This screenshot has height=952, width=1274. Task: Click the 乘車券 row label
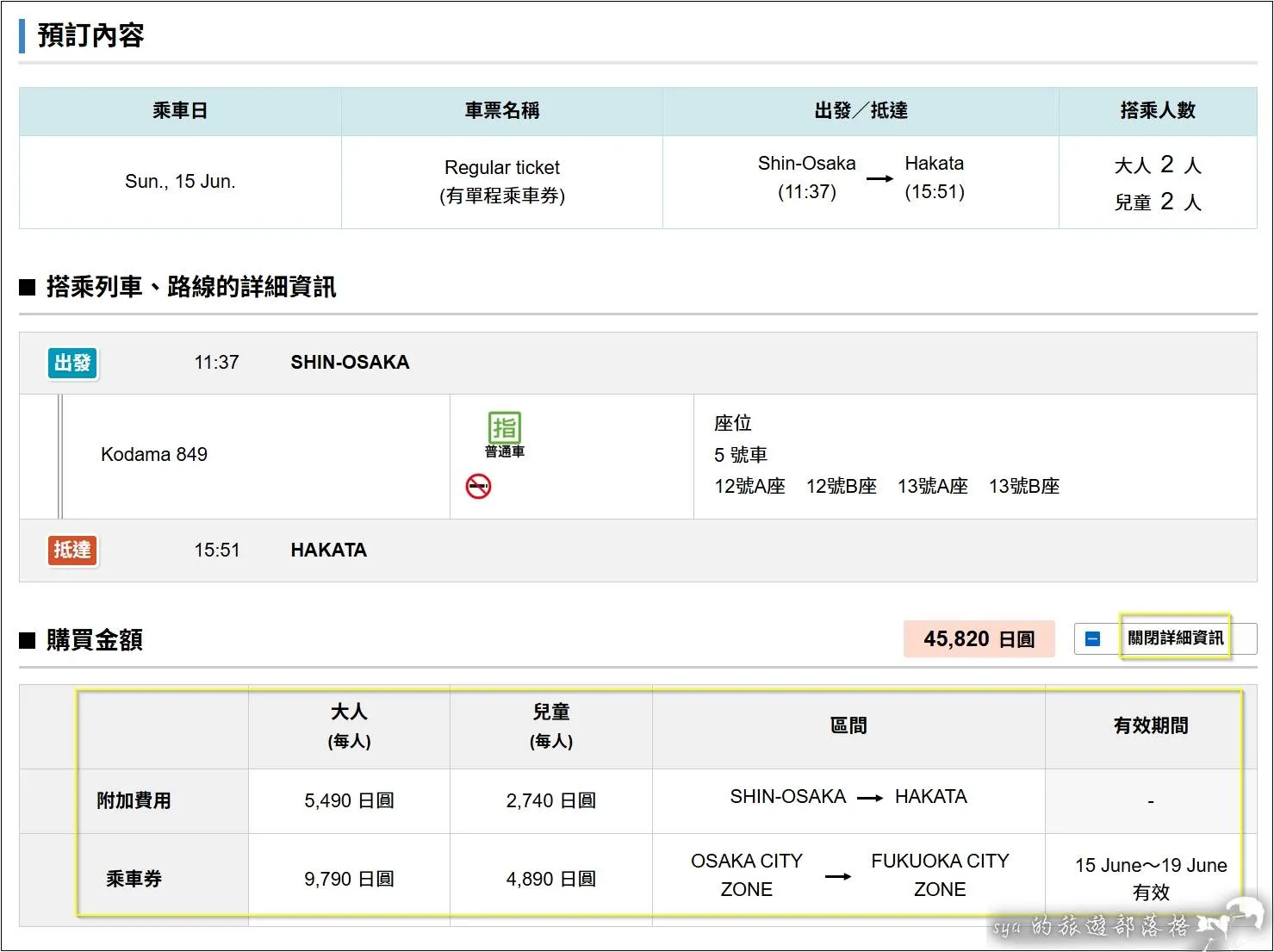134,879
